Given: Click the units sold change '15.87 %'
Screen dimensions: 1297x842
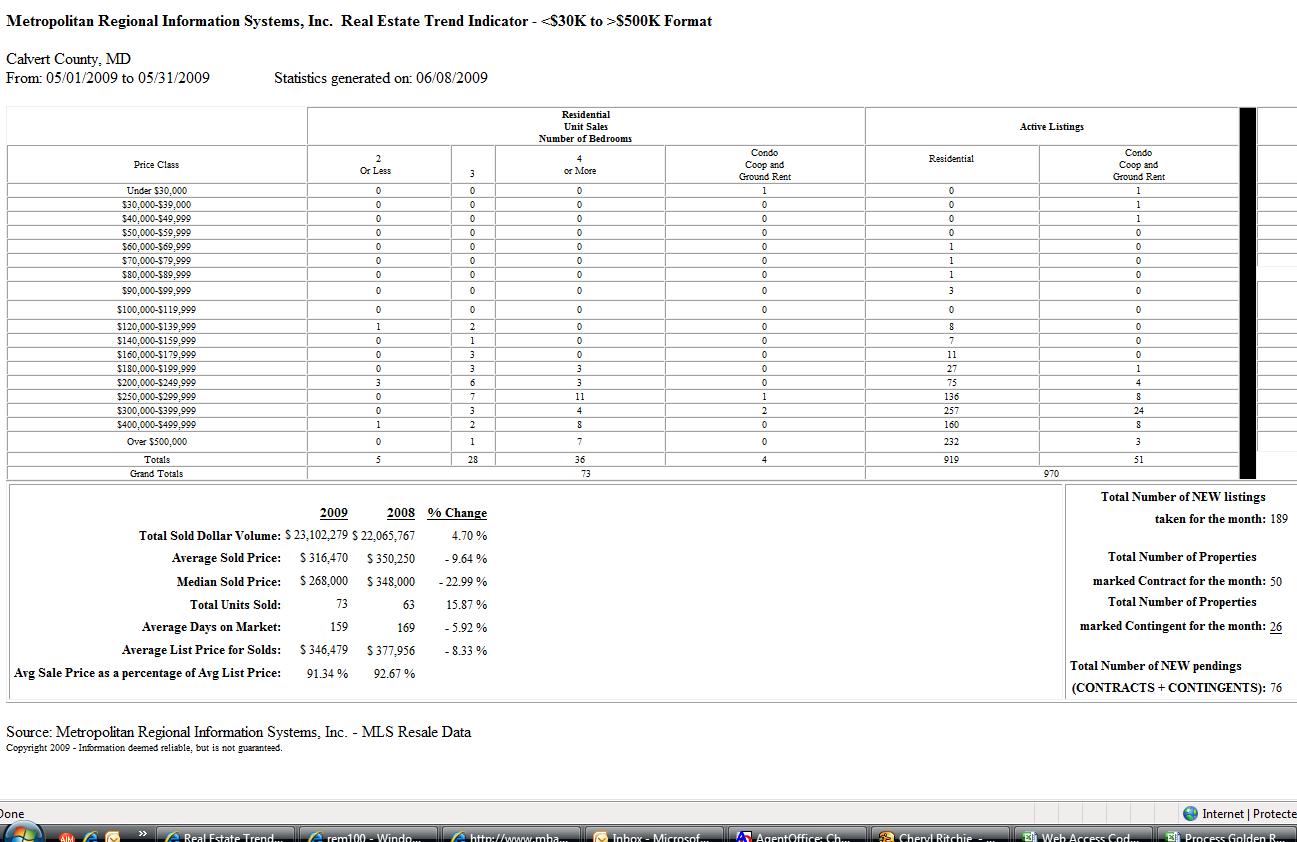Looking at the screenshot, I should 466,604.
